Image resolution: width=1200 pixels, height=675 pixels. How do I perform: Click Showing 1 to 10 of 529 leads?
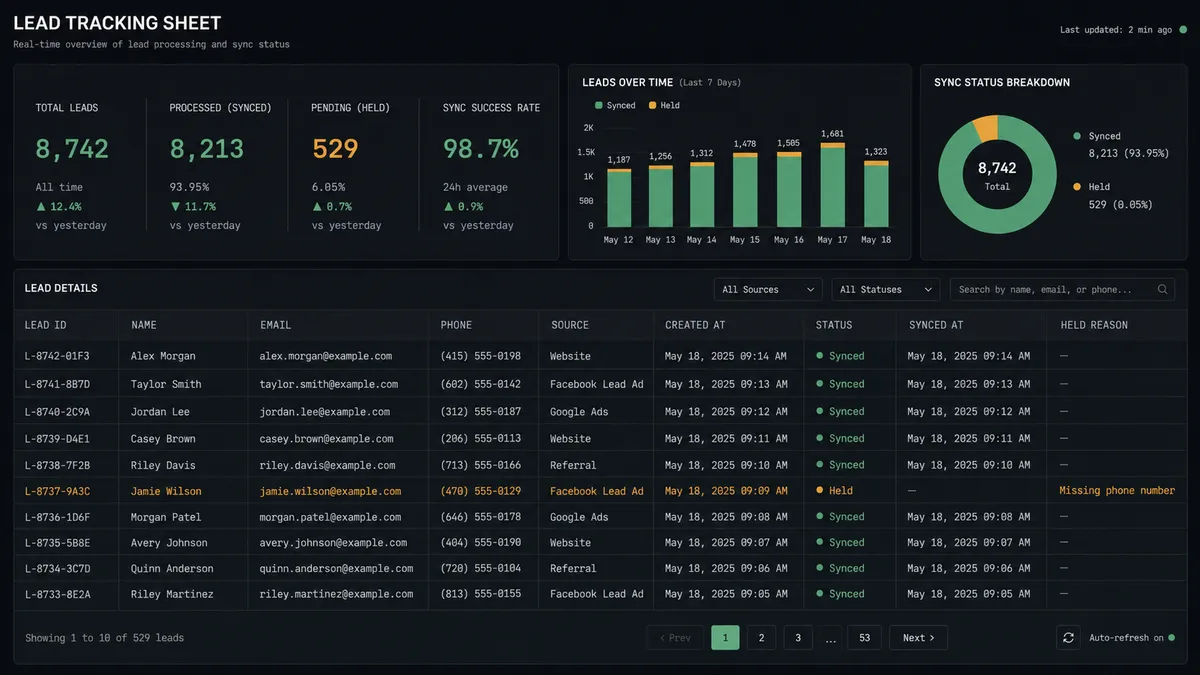(105, 638)
